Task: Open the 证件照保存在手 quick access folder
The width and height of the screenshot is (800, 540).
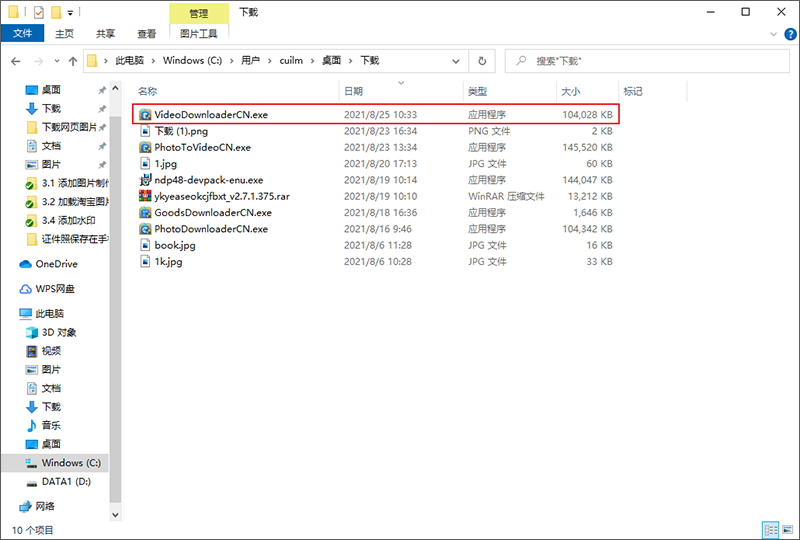Action: [66, 239]
